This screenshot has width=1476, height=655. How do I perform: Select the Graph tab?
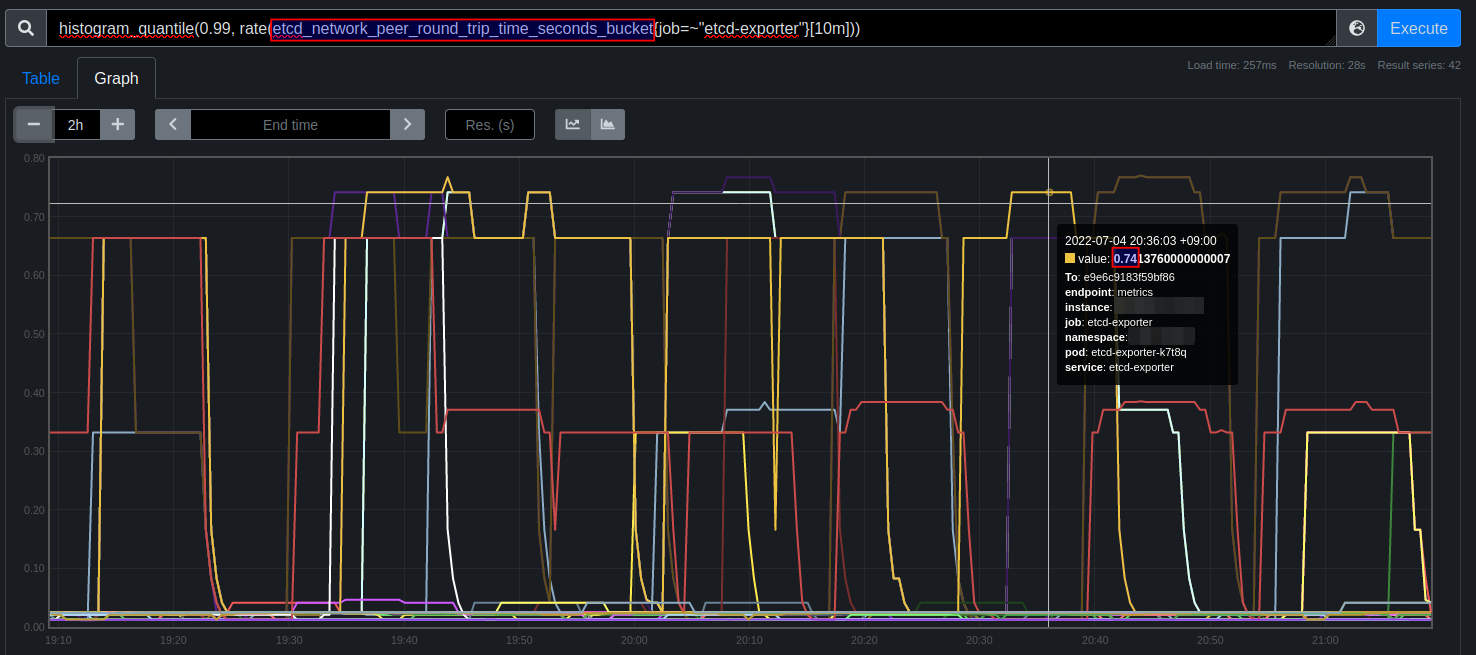[116, 78]
